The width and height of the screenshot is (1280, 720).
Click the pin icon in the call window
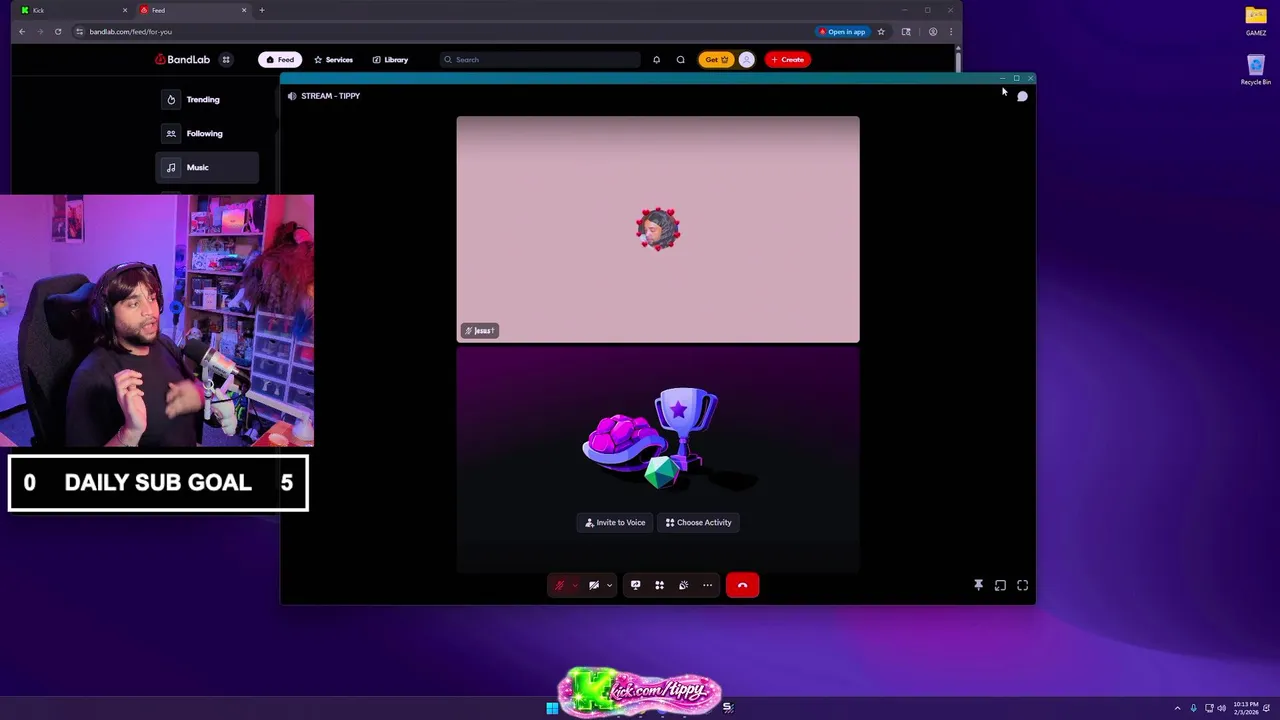978,585
